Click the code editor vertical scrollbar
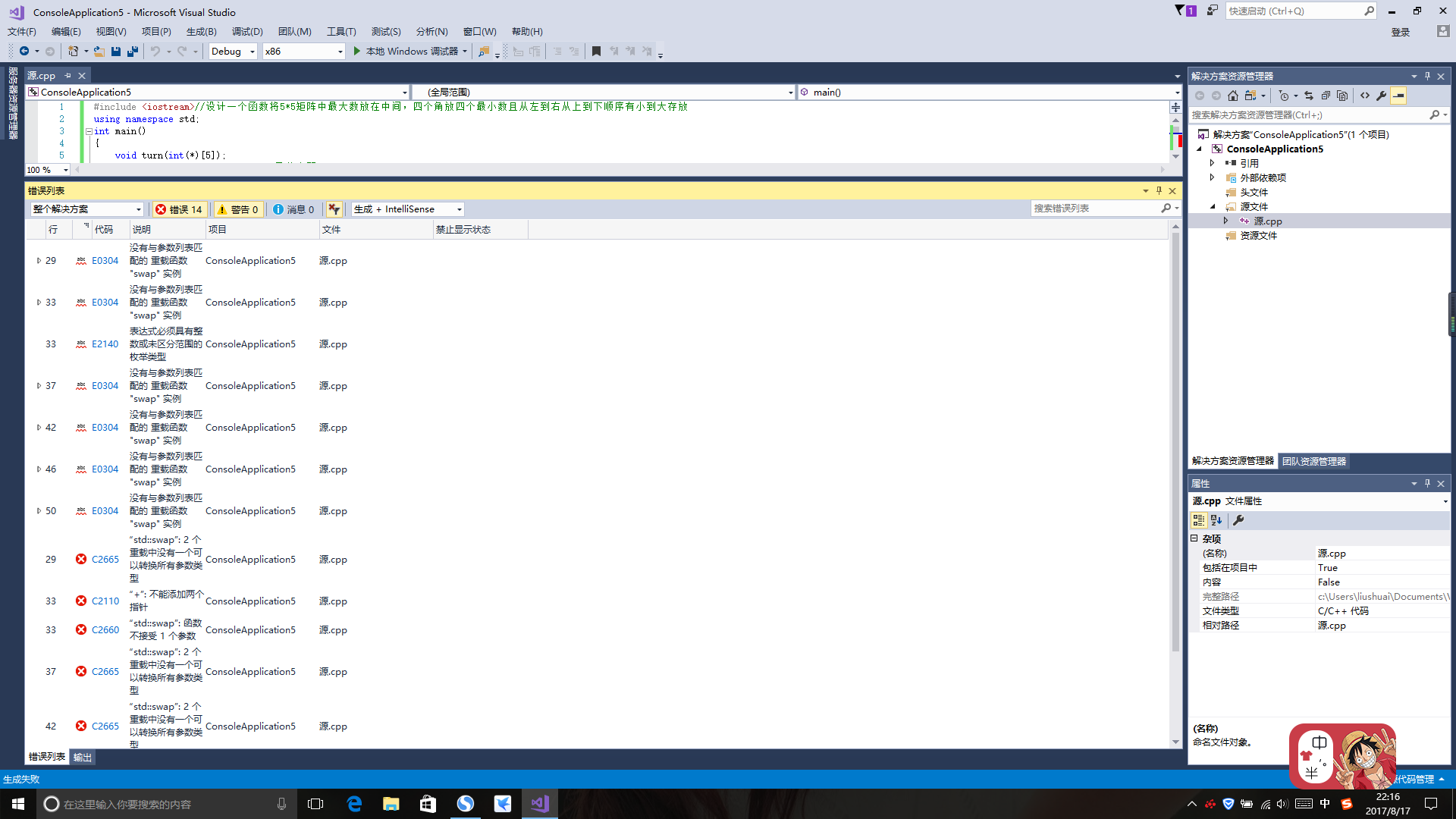The height and width of the screenshot is (819, 1456). coord(1175,138)
